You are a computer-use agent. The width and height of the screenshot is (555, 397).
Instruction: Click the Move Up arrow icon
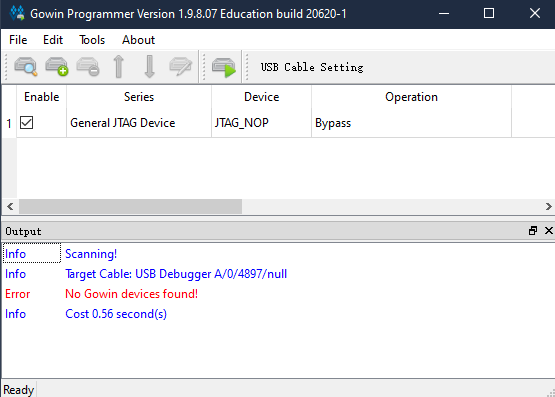coord(119,67)
